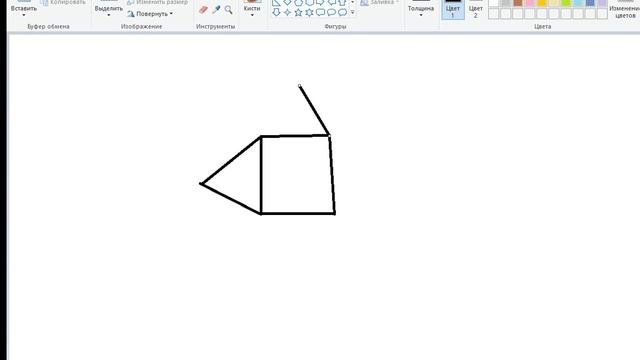Select the Magnifier zoom tool

(x=229, y=9)
